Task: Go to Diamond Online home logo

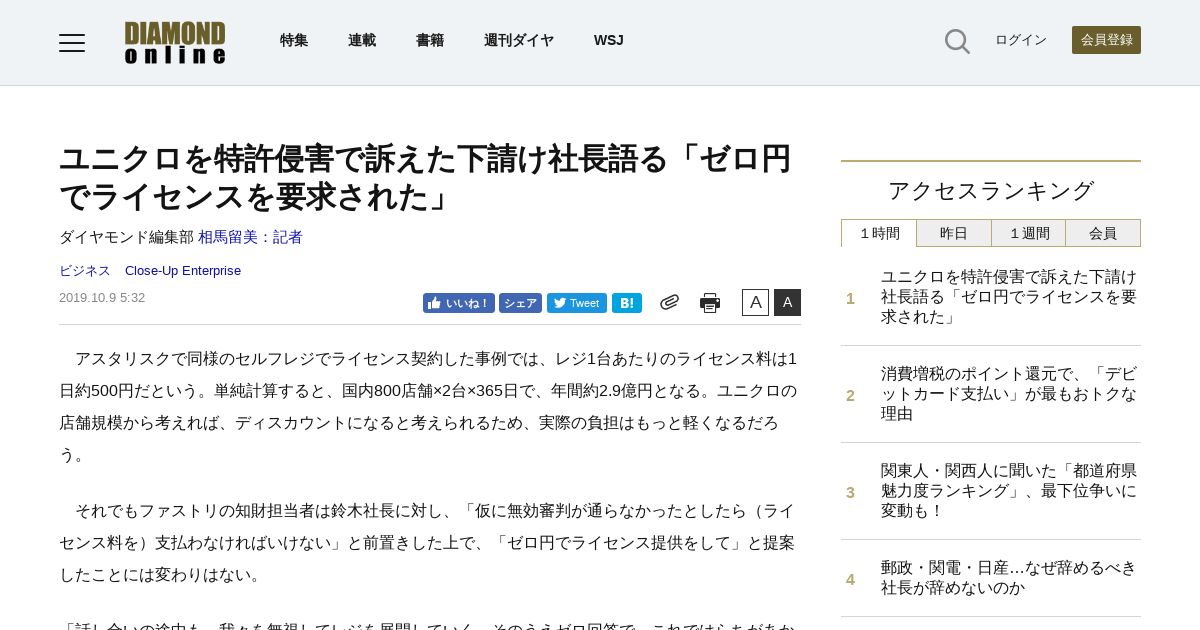Action: point(175,43)
